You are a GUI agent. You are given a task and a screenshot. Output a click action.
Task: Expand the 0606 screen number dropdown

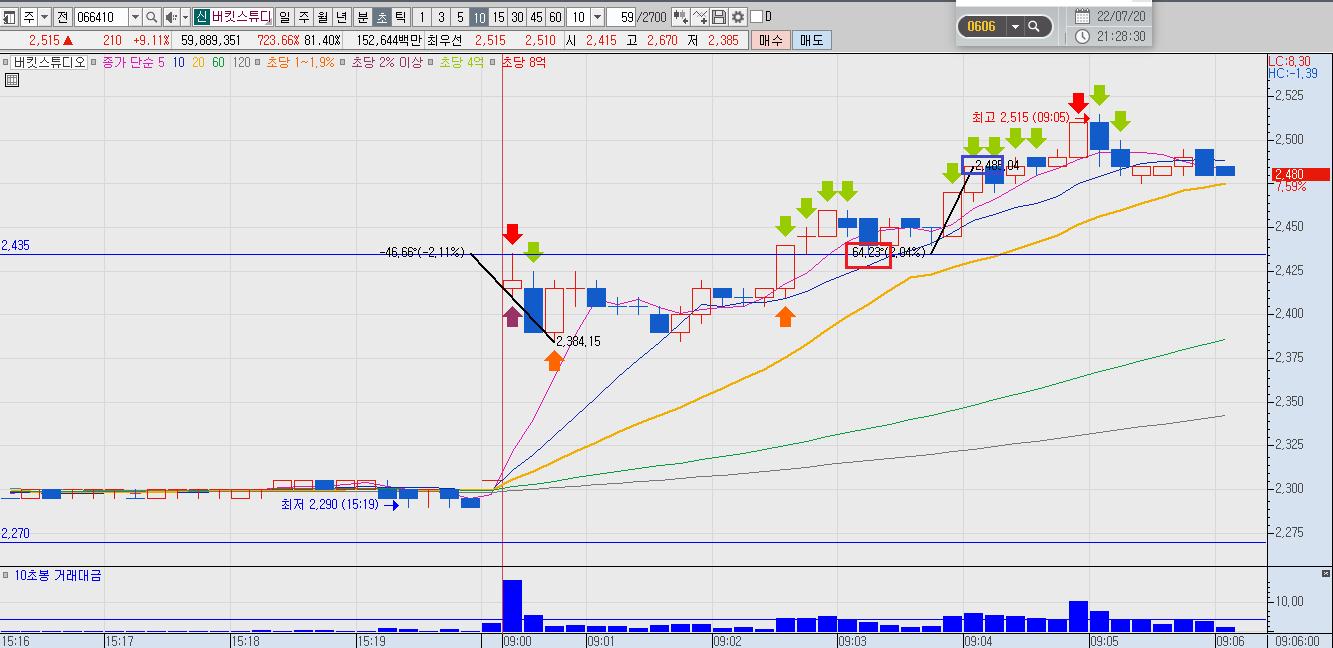click(1015, 26)
